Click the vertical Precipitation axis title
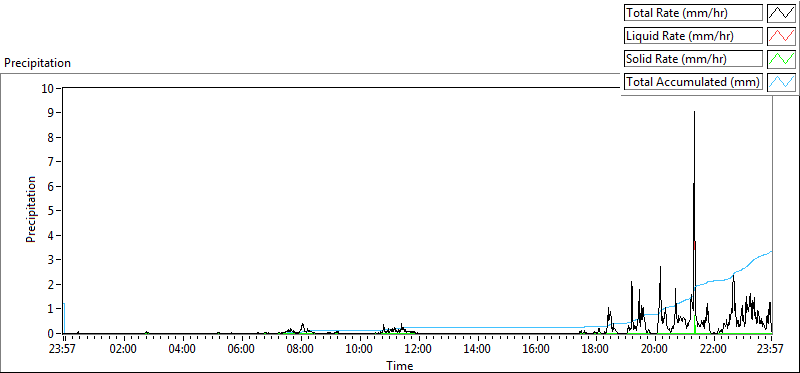This screenshot has width=800, height=373. pos(31,209)
